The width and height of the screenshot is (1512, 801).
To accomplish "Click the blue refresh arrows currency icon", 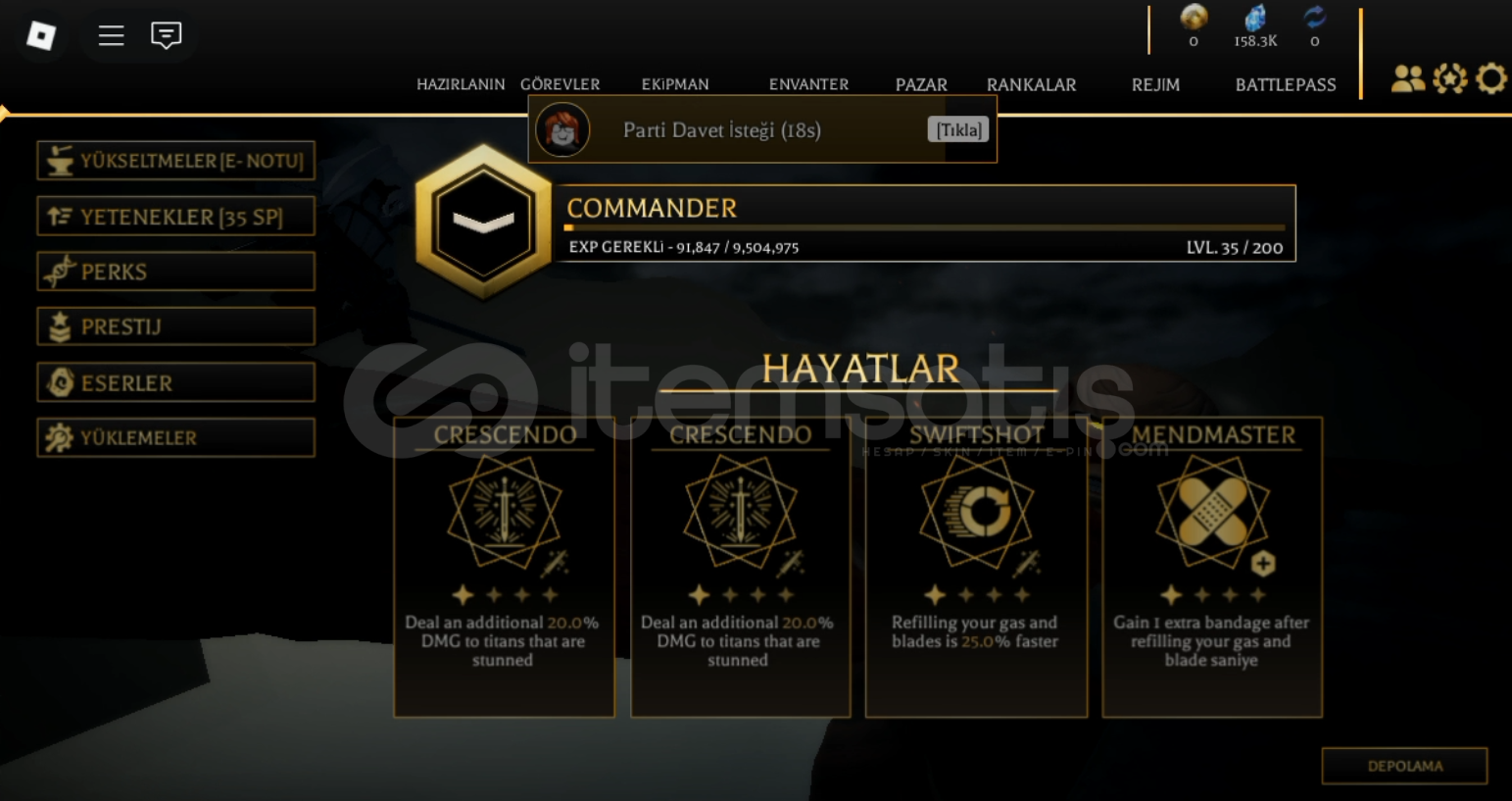I will pyautogui.click(x=1315, y=17).
